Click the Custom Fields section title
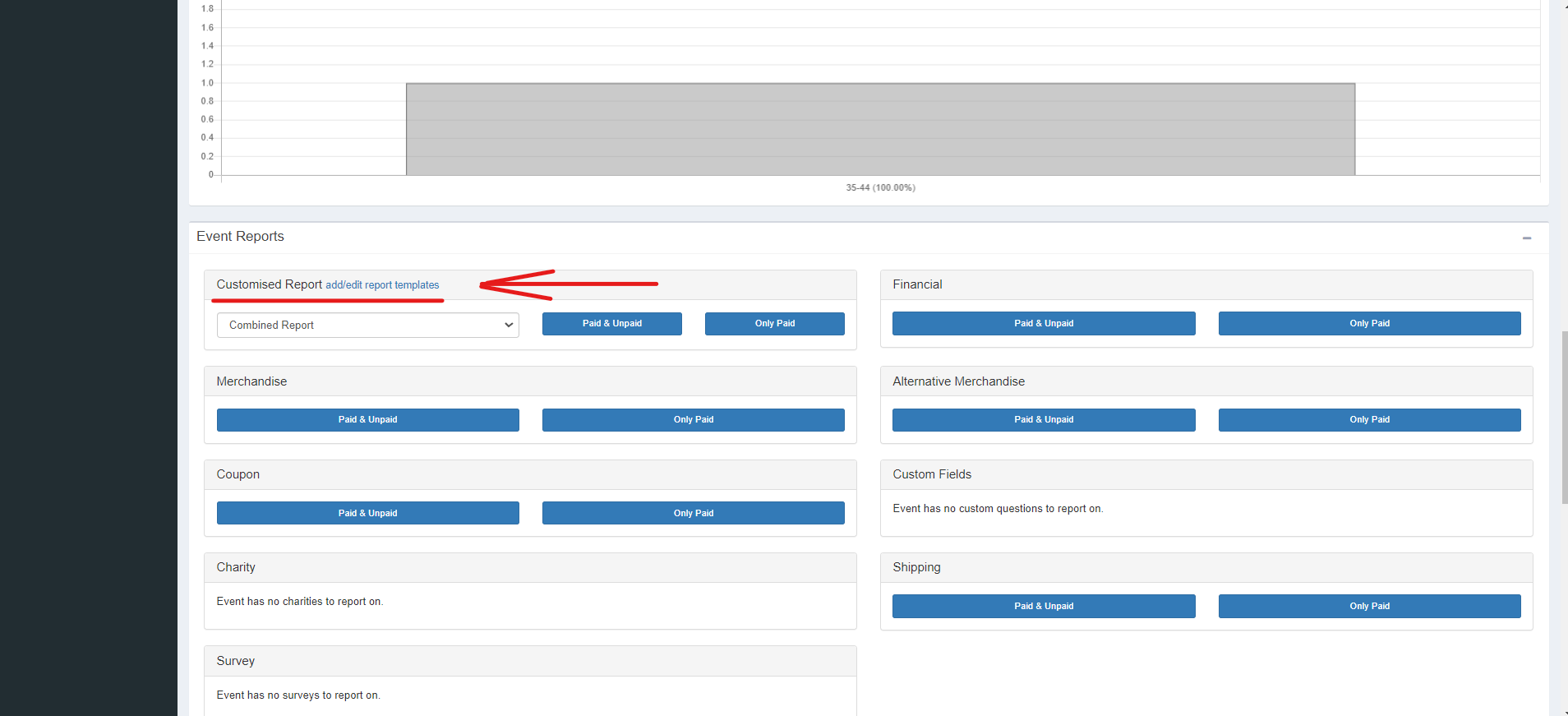1568x716 pixels. point(932,474)
